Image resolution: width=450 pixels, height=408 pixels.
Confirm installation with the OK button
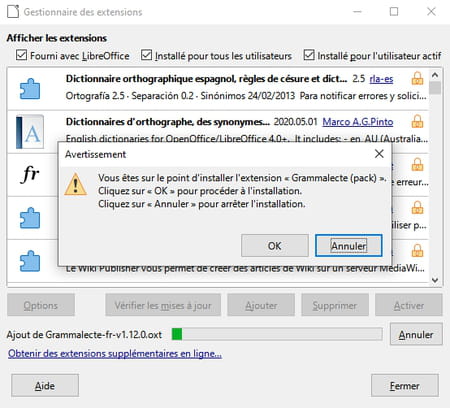click(x=275, y=246)
